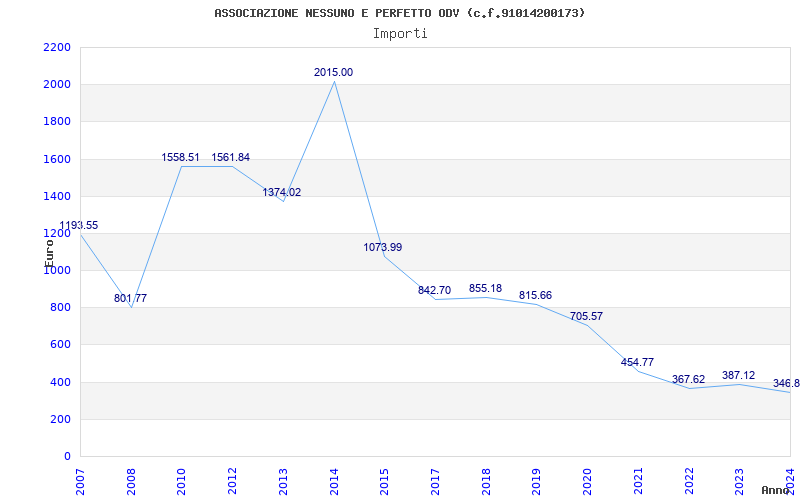Viewport: 800px width, 500px height.
Task: Click the Importi subtitle
Action: 400,34
